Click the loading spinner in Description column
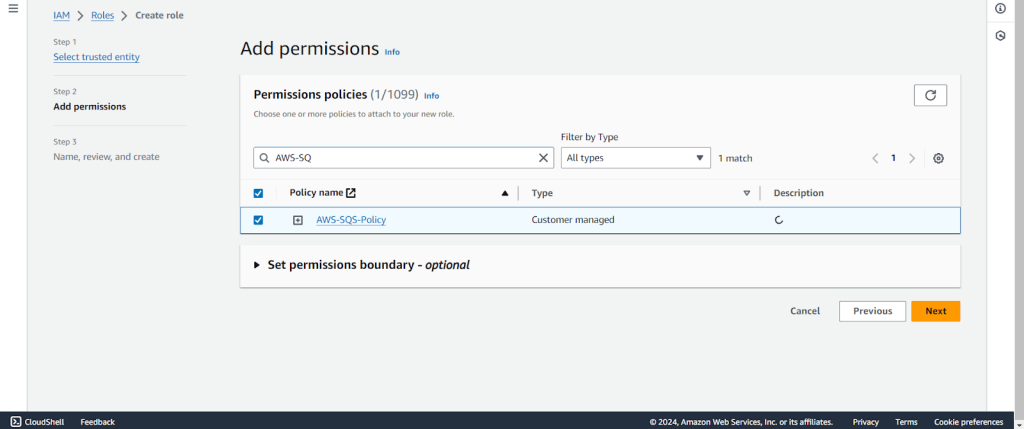 (x=778, y=220)
